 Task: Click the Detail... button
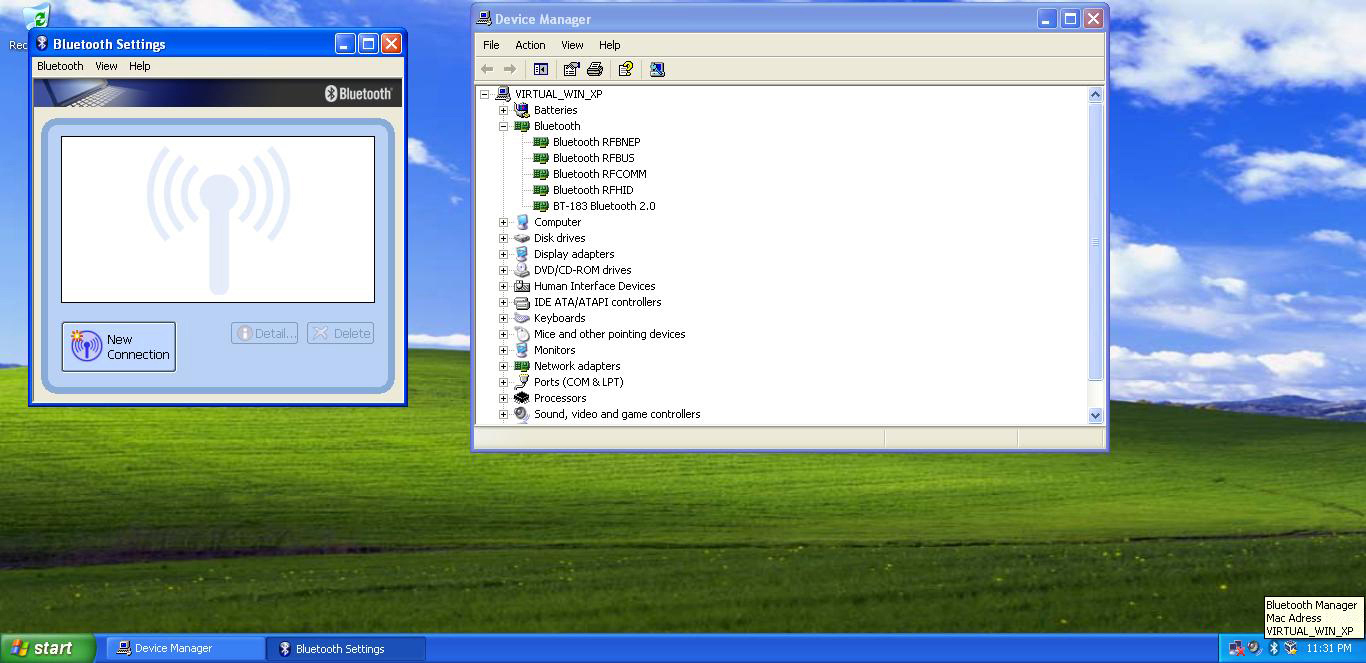pos(265,333)
